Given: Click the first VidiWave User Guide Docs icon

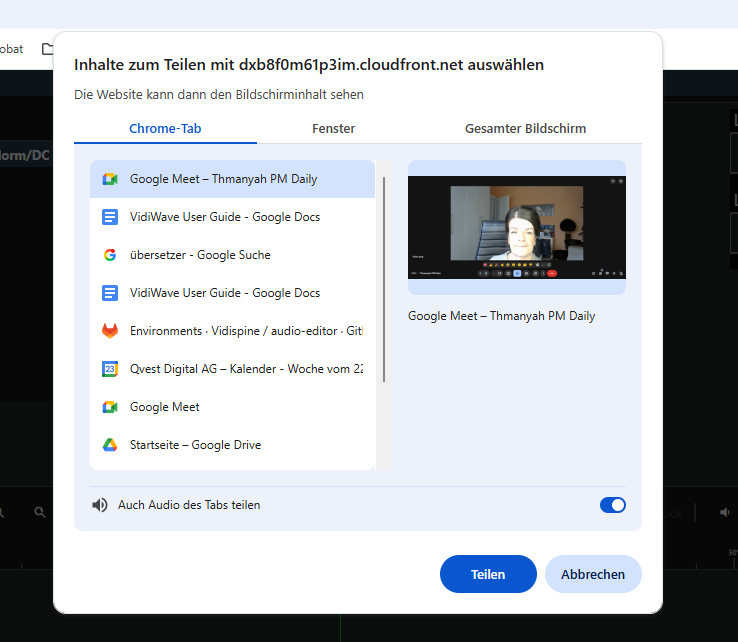Looking at the screenshot, I should 110,217.
